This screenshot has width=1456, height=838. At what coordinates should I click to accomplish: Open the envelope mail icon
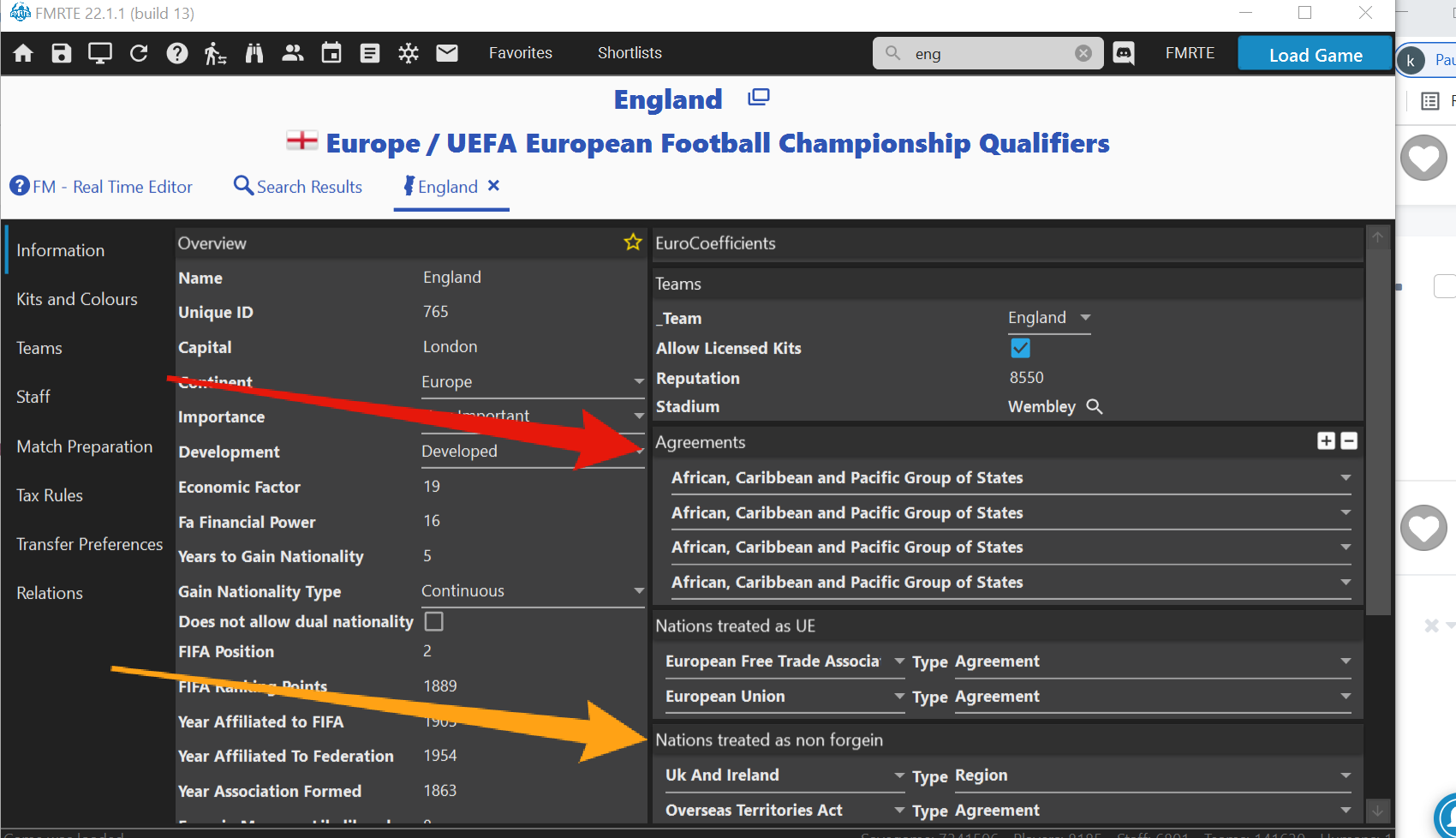point(447,53)
